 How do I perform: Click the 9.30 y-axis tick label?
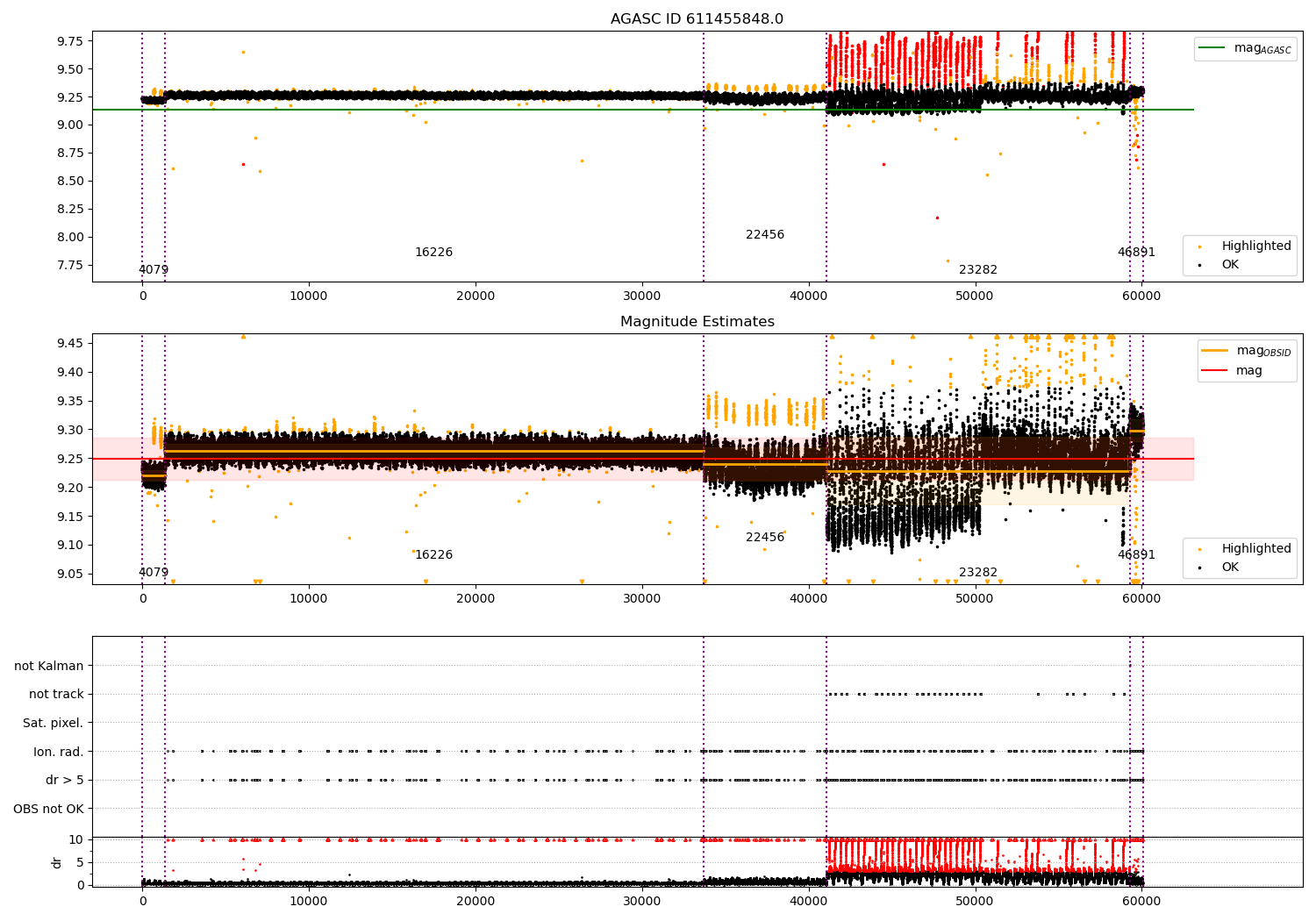pos(71,430)
